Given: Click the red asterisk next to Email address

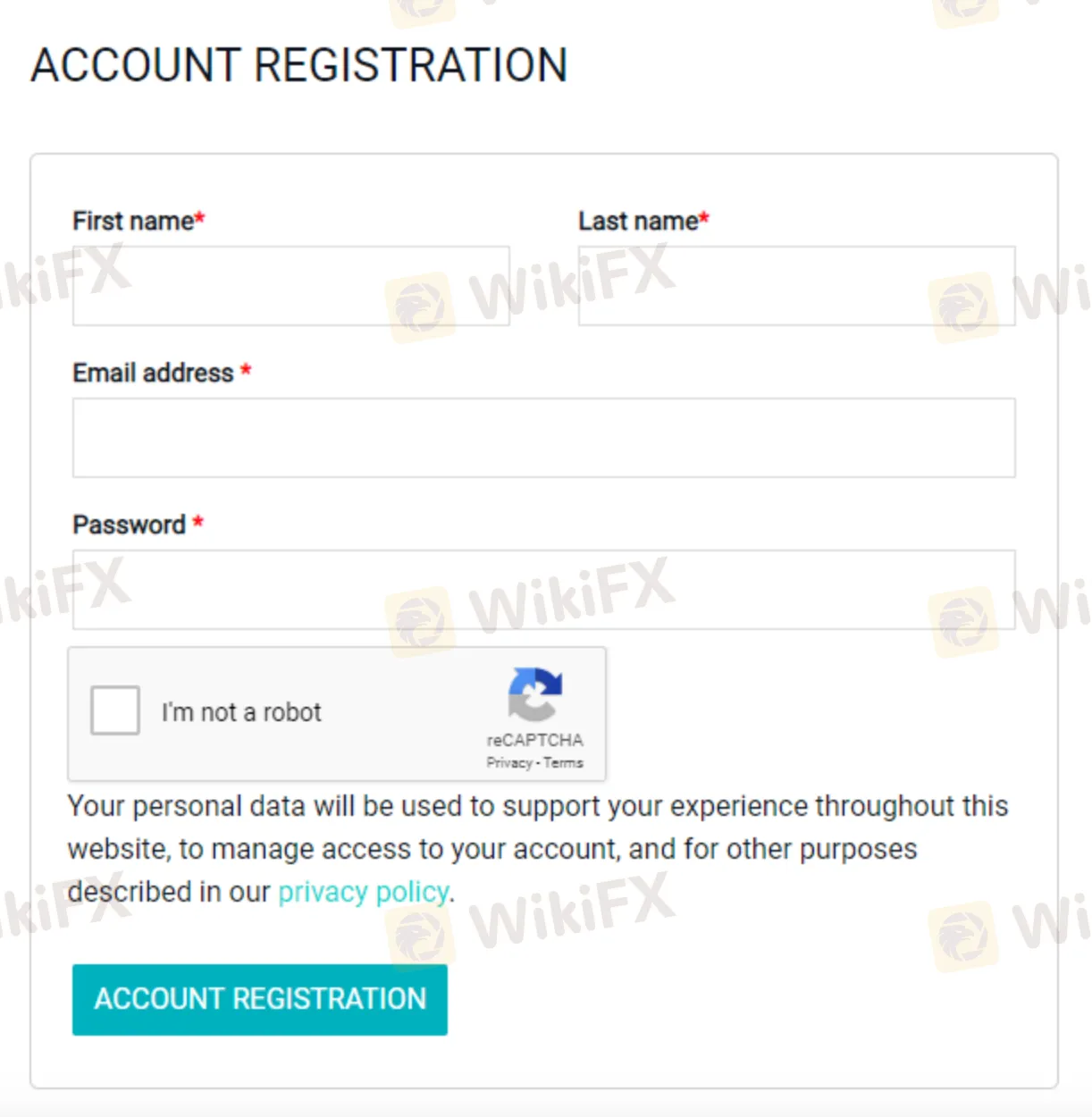Looking at the screenshot, I should [247, 367].
